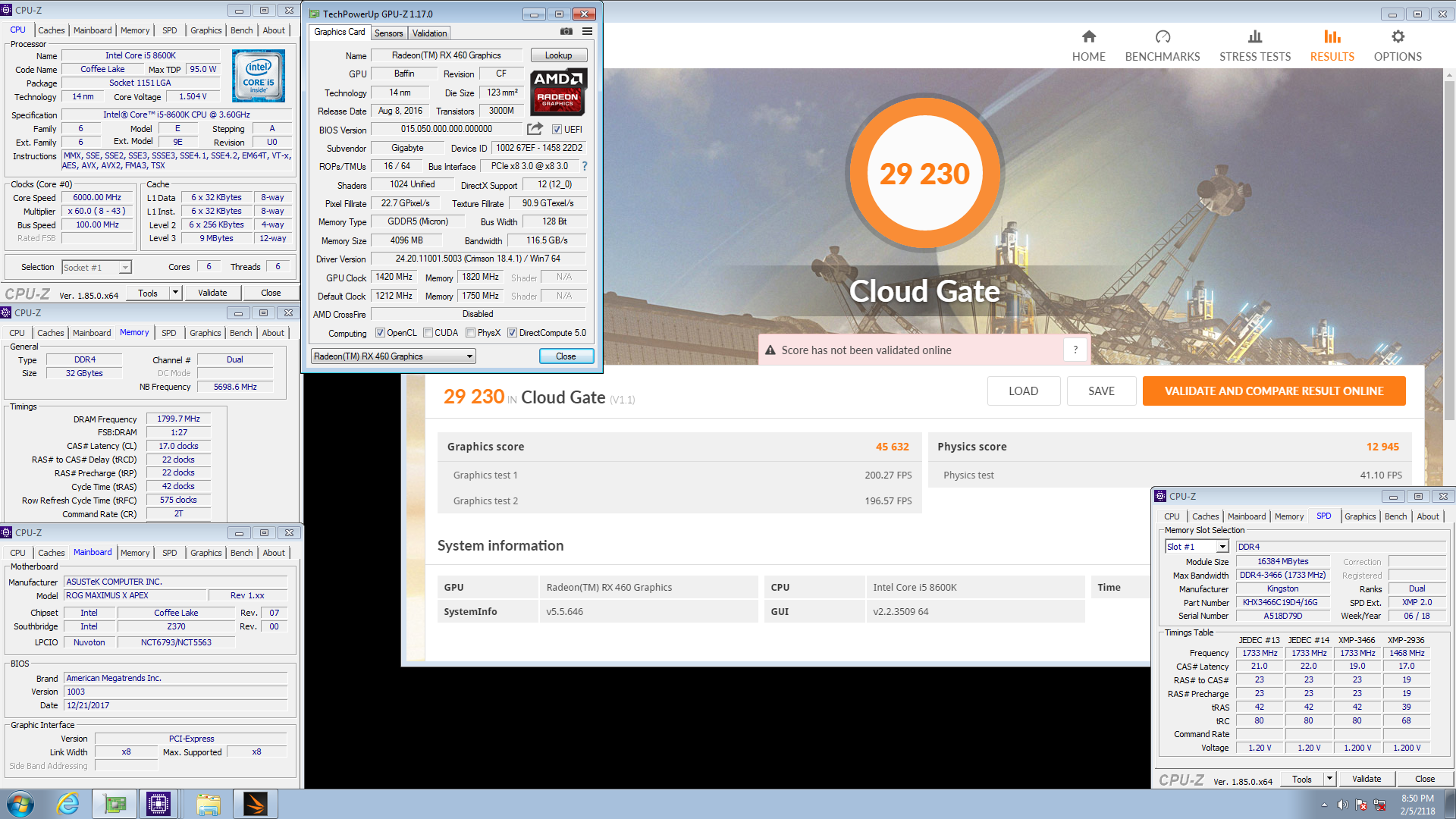Viewport: 1456px width, 819px height.
Task: Switch to Caches tab in top CPU-Z window
Action: [x=52, y=30]
